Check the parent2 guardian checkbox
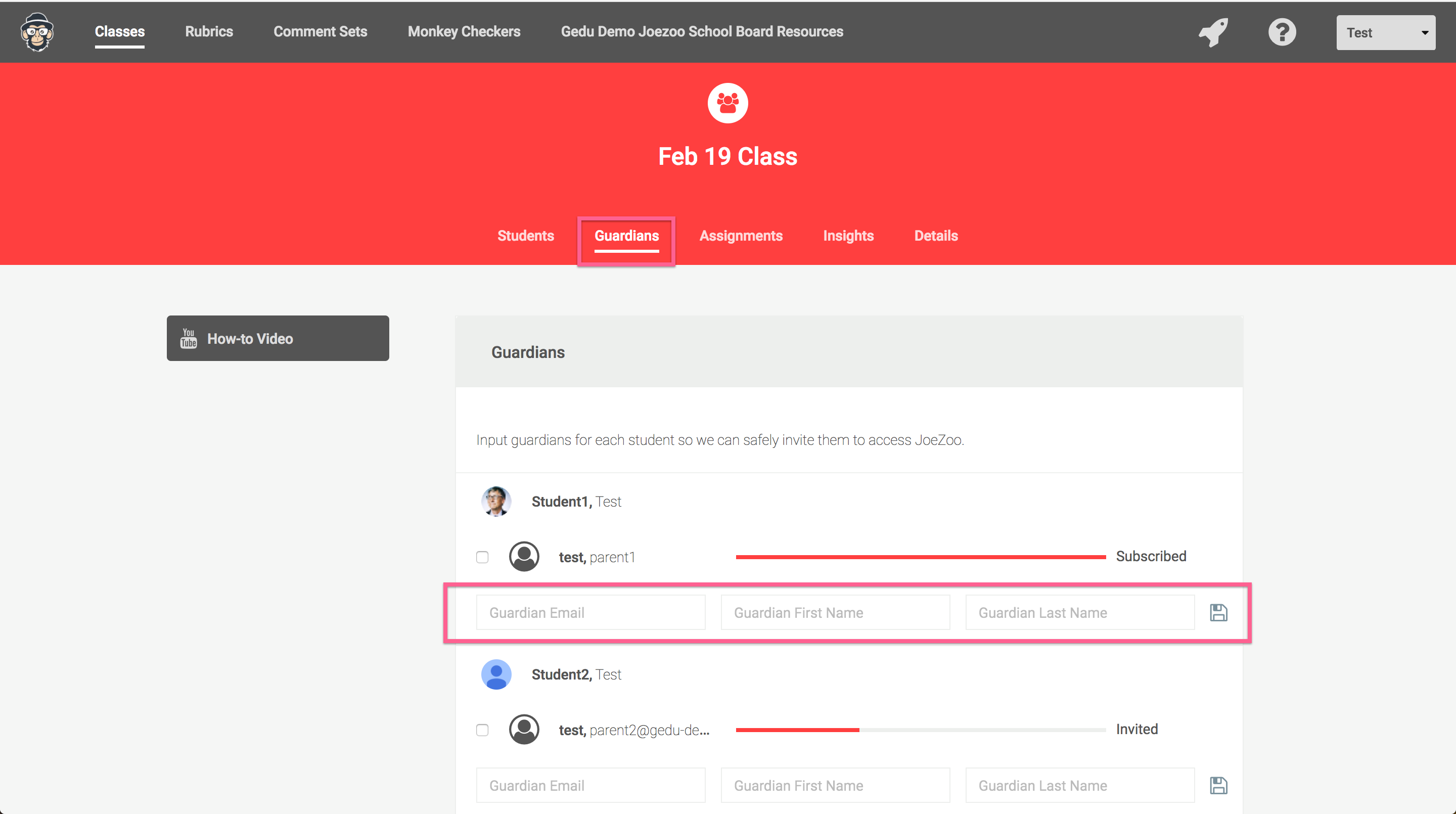Screen dimensions: 1456x814 click(x=482, y=731)
